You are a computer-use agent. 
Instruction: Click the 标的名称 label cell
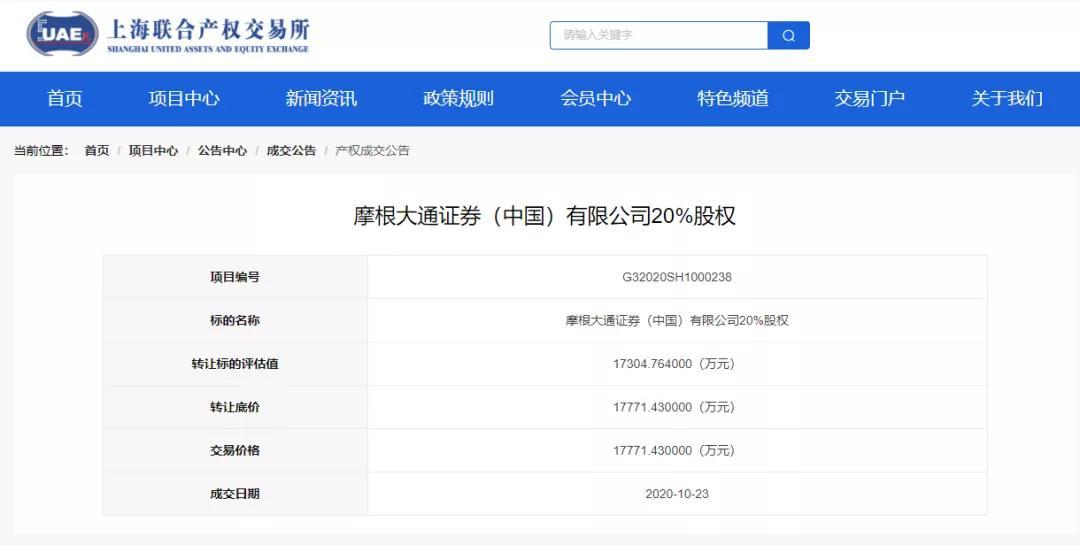pos(235,320)
